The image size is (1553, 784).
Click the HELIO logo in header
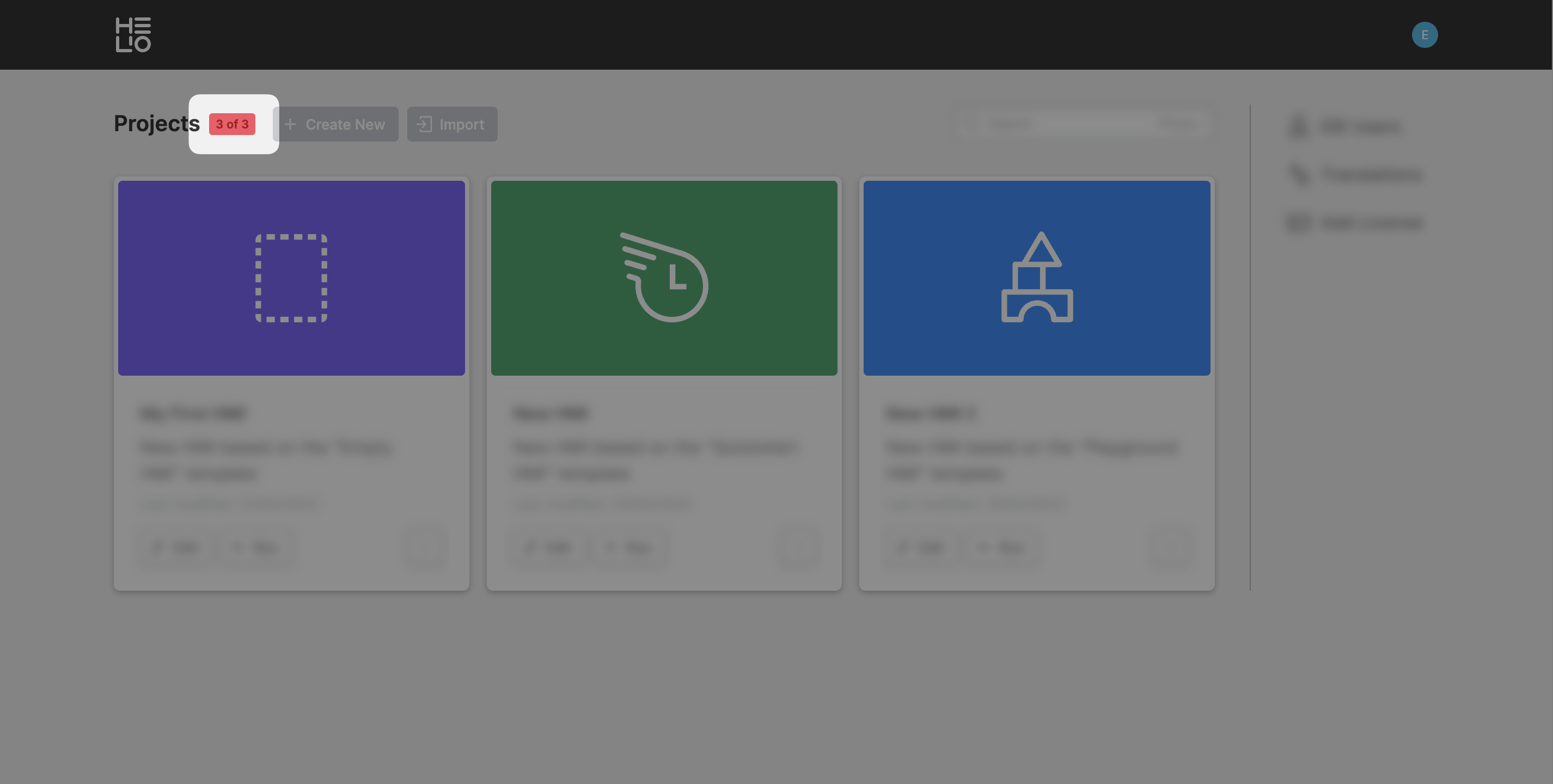point(133,34)
